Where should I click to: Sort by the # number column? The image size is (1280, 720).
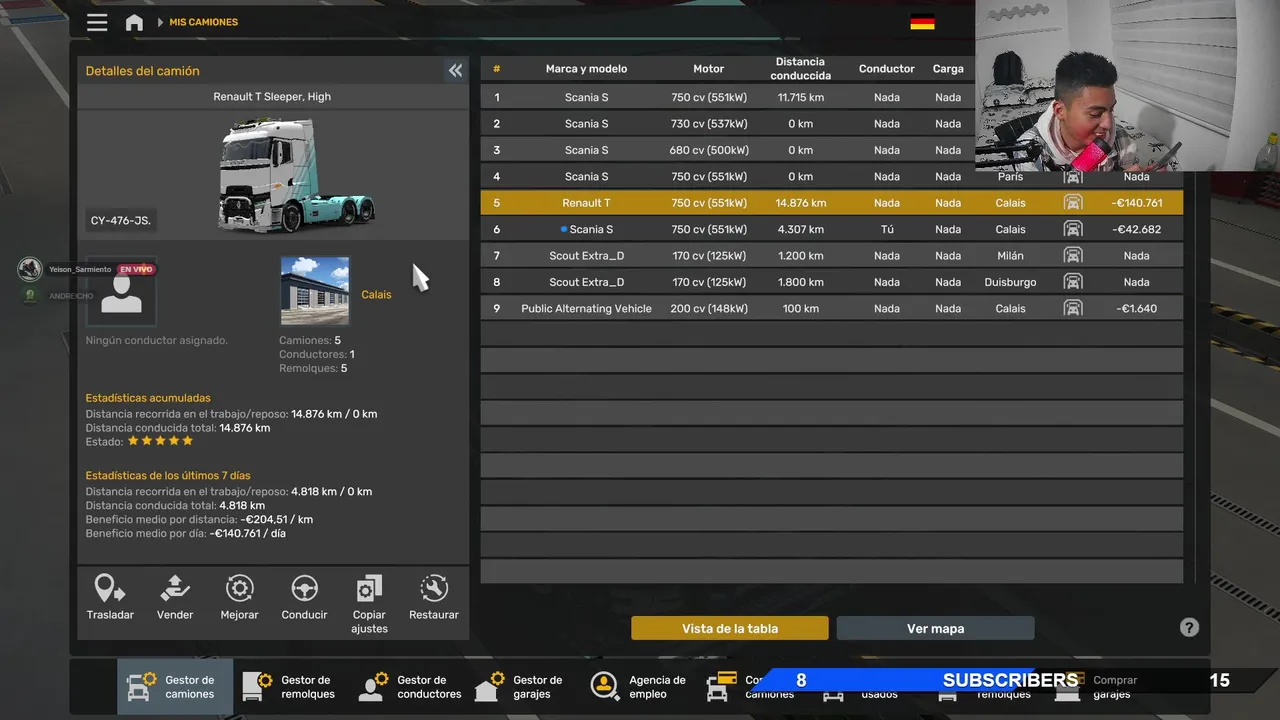[x=496, y=69]
